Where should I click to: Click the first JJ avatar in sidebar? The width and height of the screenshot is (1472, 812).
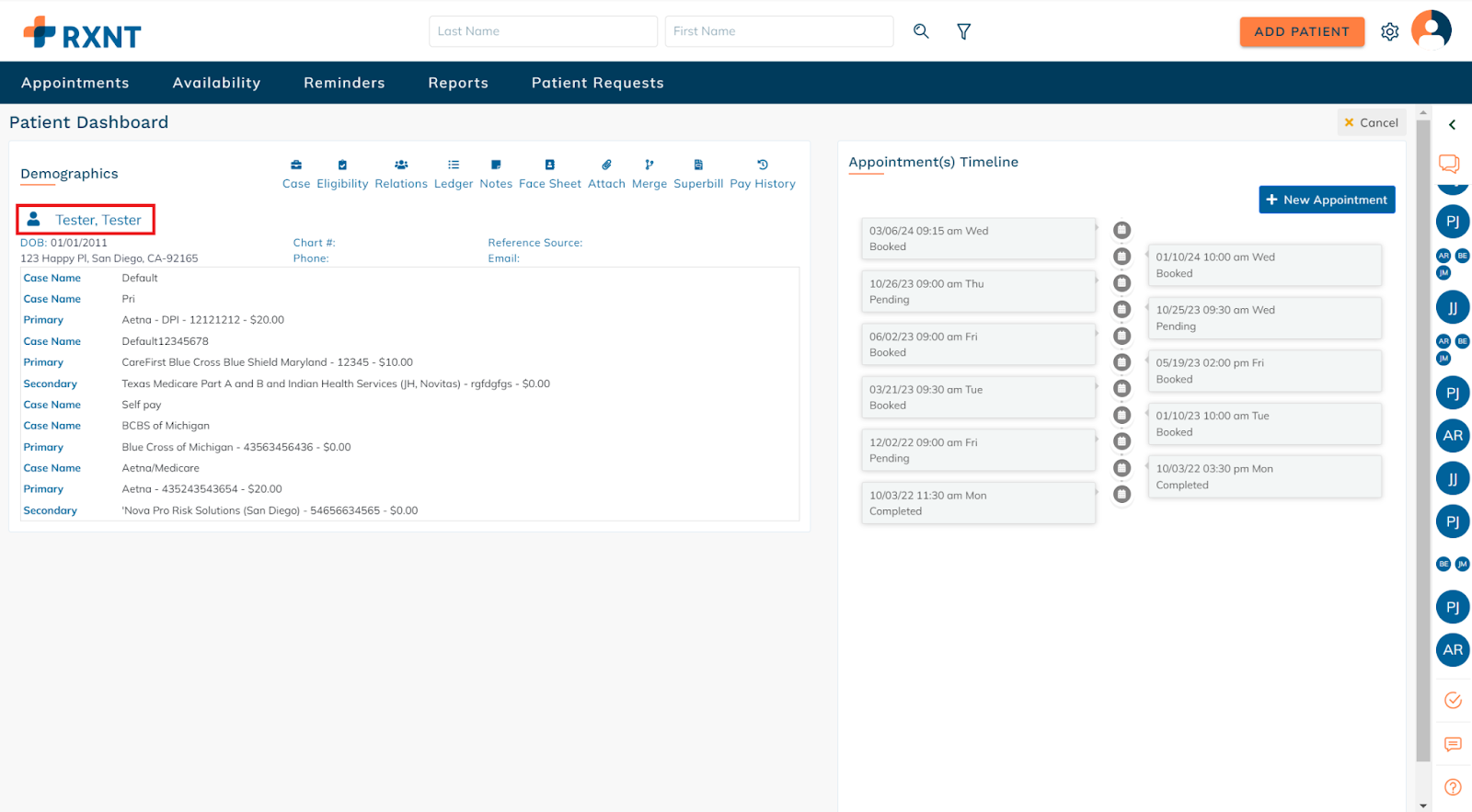tap(1453, 307)
